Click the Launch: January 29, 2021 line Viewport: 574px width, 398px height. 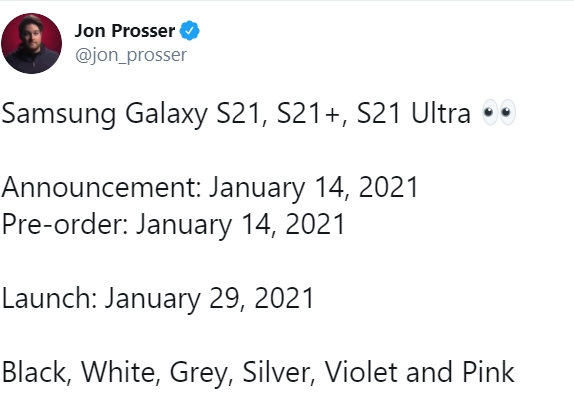coord(158,298)
